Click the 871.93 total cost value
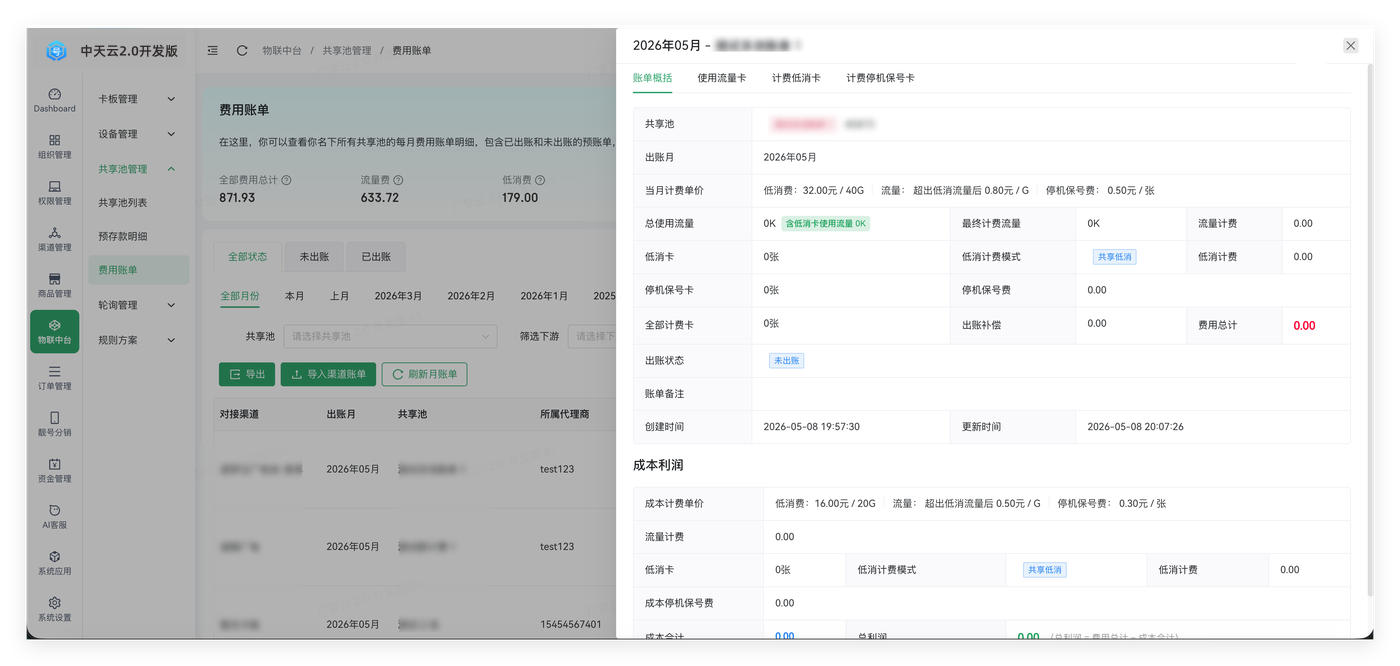1400x666 pixels. [237, 198]
